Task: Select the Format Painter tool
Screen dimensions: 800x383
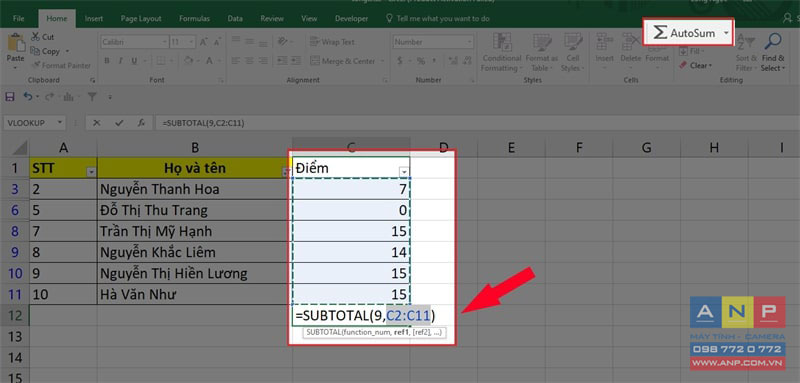Action: [60, 65]
